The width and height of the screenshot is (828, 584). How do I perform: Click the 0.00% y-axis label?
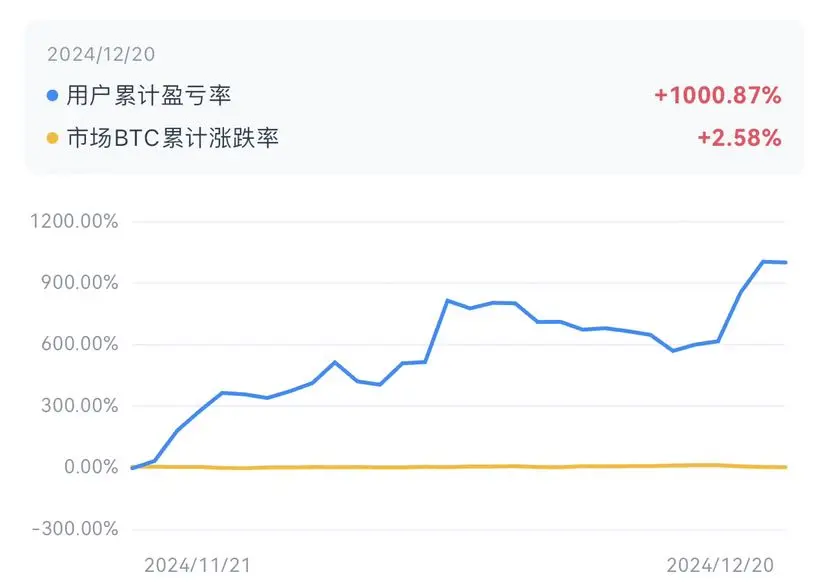point(91,467)
